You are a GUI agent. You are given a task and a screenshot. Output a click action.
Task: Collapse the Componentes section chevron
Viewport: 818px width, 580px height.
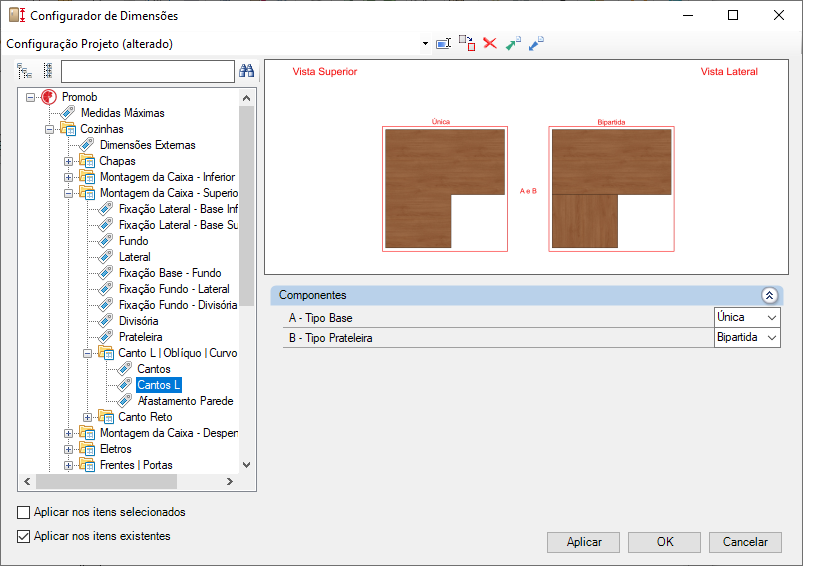tap(769, 295)
